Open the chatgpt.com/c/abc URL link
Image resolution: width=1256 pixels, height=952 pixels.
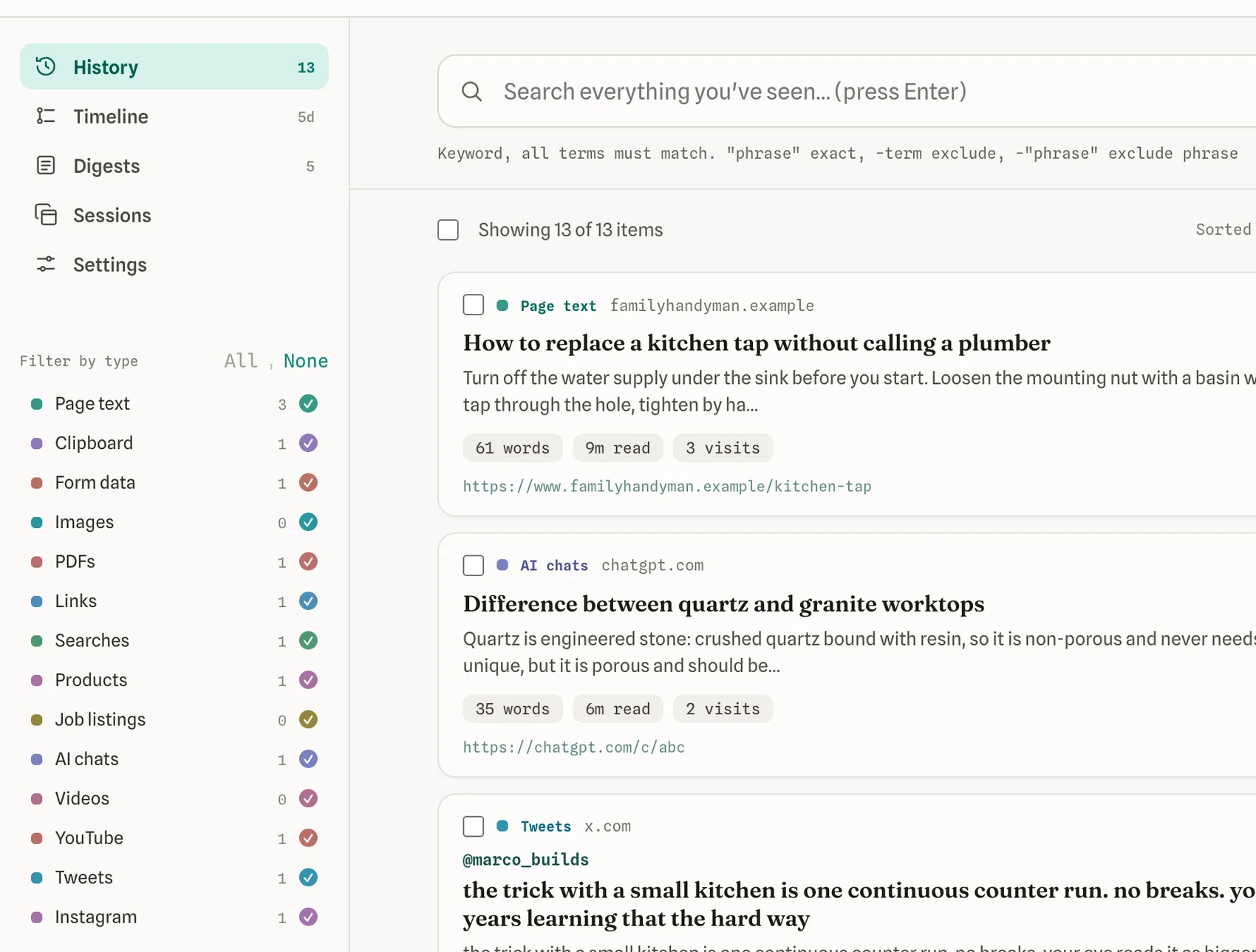click(574, 747)
